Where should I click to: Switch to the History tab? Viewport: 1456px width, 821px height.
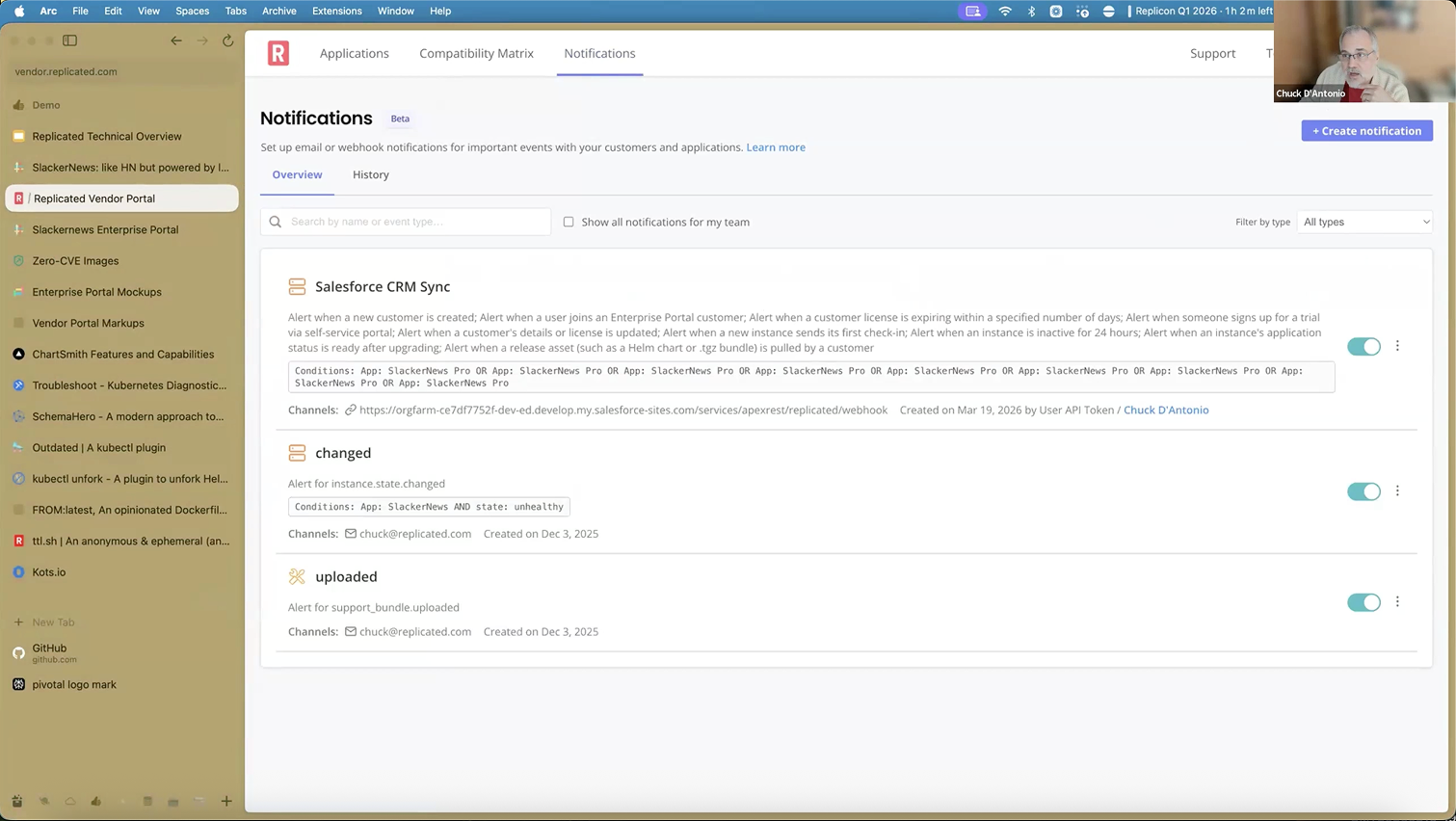click(x=371, y=174)
